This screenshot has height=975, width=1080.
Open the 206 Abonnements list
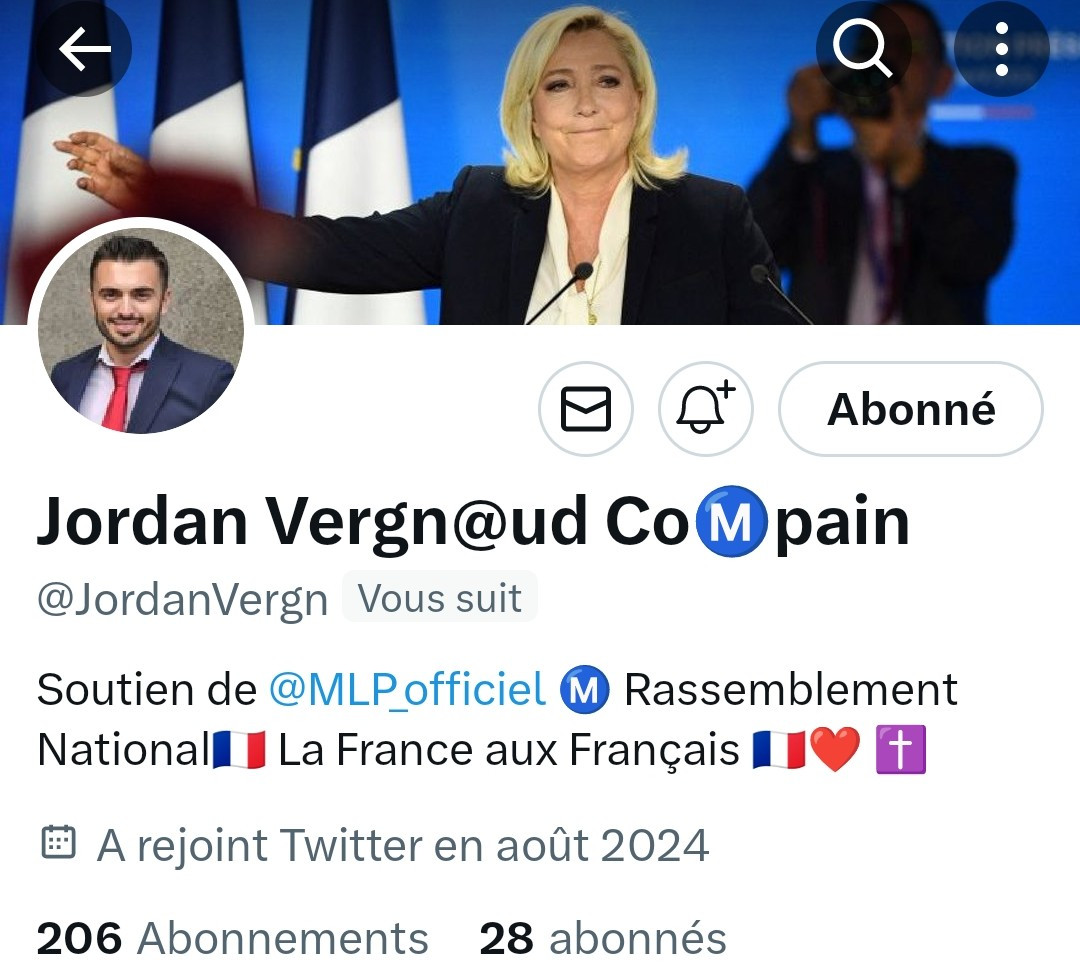232,938
